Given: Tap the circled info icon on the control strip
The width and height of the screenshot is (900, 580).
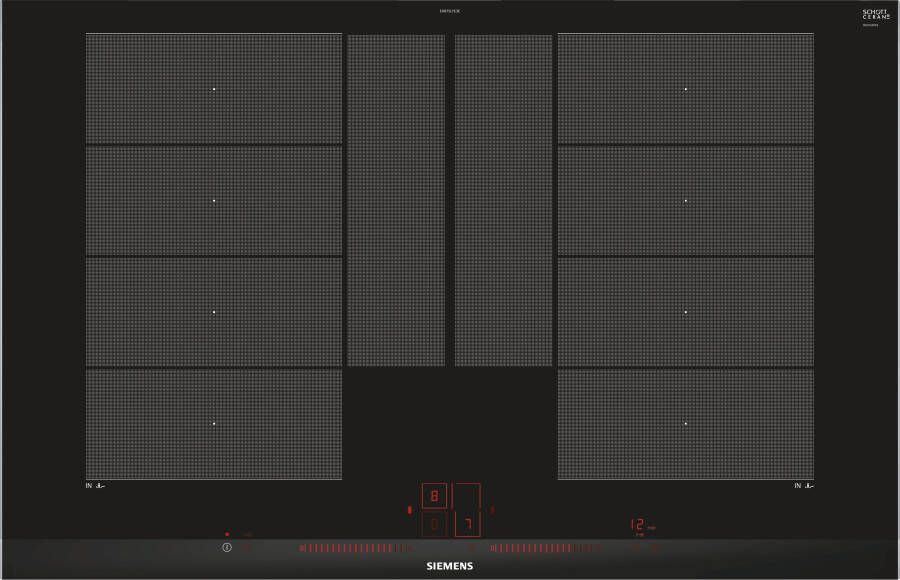Looking at the screenshot, I should [227, 548].
